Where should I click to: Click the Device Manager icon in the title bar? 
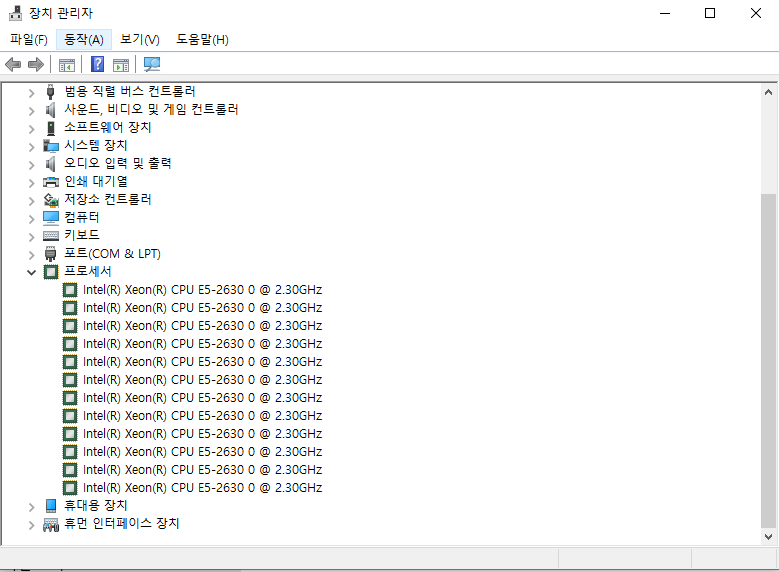pyautogui.click(x=15, y=13)
